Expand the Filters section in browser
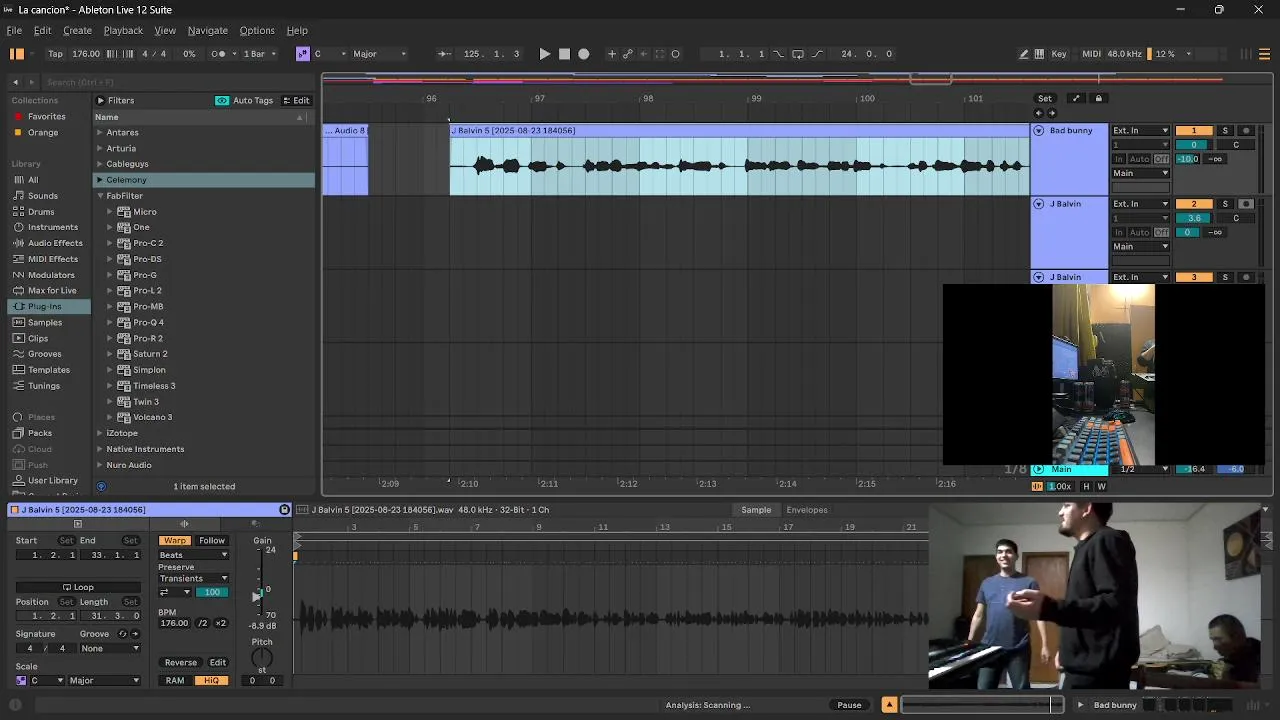Viewport: 1280px width, 720px height. 100,100
